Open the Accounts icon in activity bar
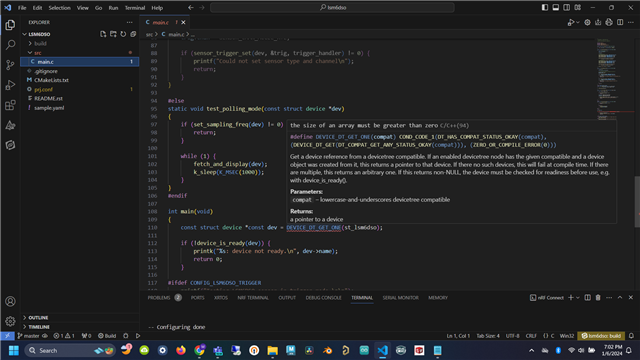The height and width of the screenshot is (360, 640). tap(10, 301)
